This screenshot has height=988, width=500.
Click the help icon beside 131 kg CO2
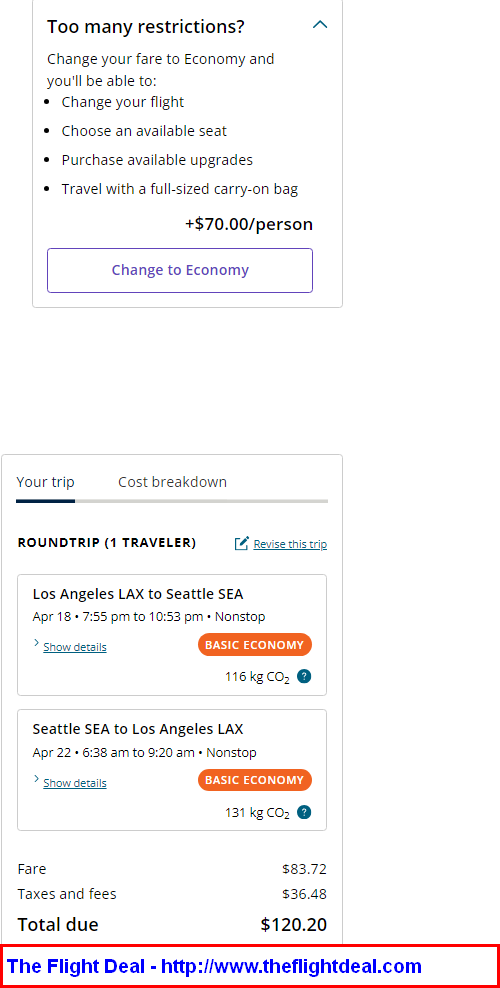[x=304, y=812]
